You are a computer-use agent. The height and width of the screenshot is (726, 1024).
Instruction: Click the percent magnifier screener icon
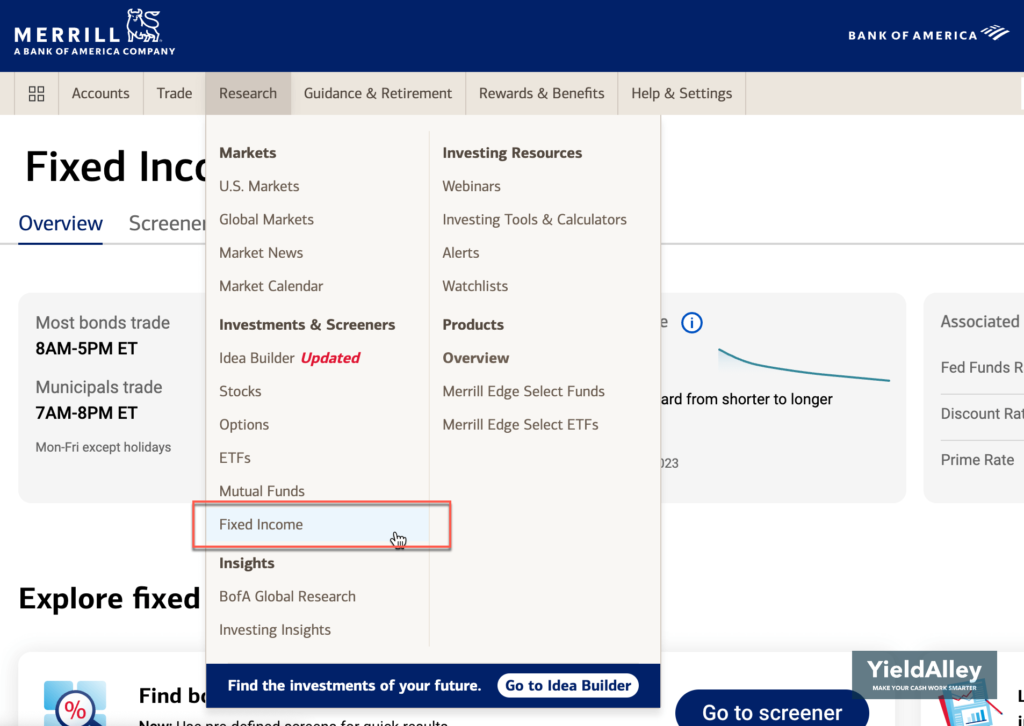(74, 702)
